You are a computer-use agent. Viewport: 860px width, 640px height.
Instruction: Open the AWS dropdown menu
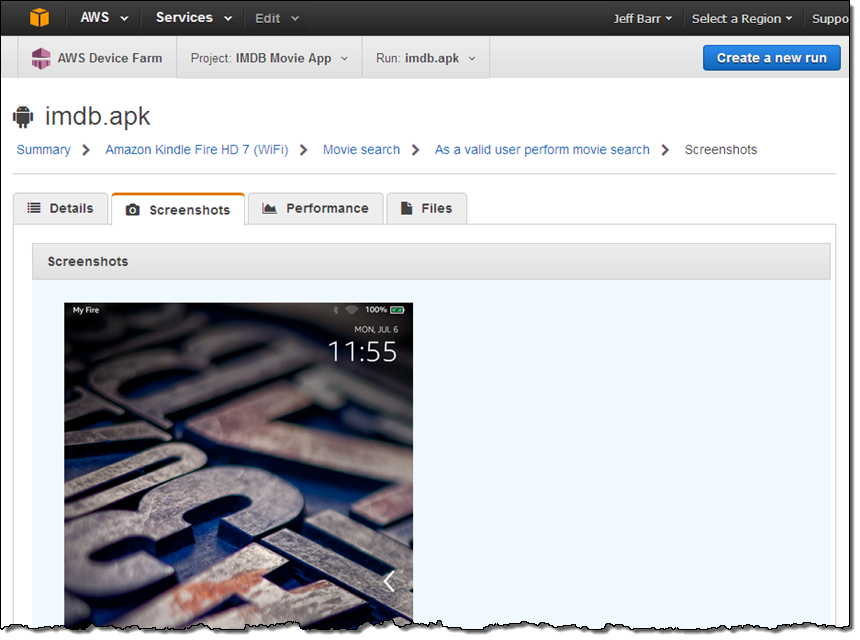pos(104,18)
